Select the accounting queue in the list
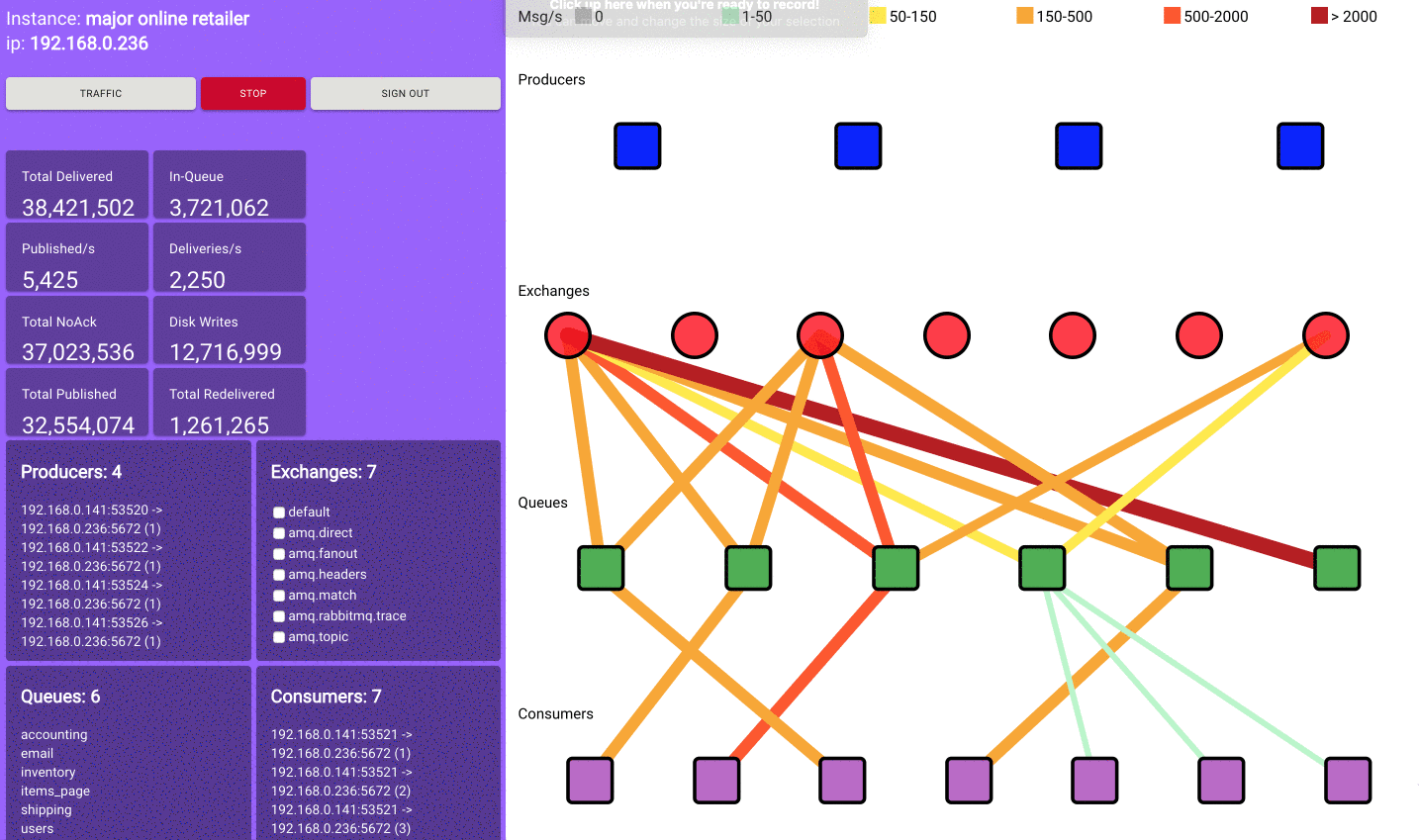Image resolution: width=1419 pixels, height=840 pixels. (53, 734)
